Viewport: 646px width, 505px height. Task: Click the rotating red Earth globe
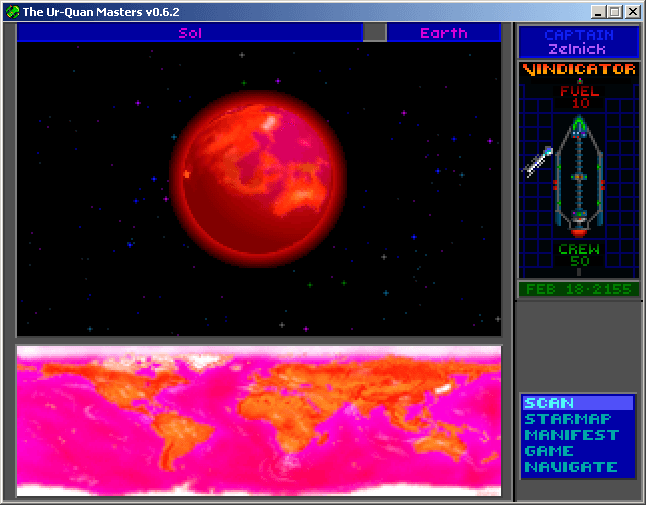click(x=258, y=179)
